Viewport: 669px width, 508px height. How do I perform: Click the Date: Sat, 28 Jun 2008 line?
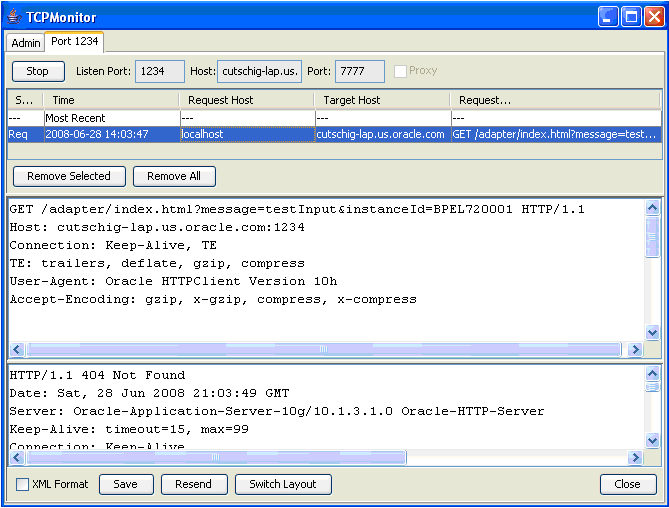[149, 393]
